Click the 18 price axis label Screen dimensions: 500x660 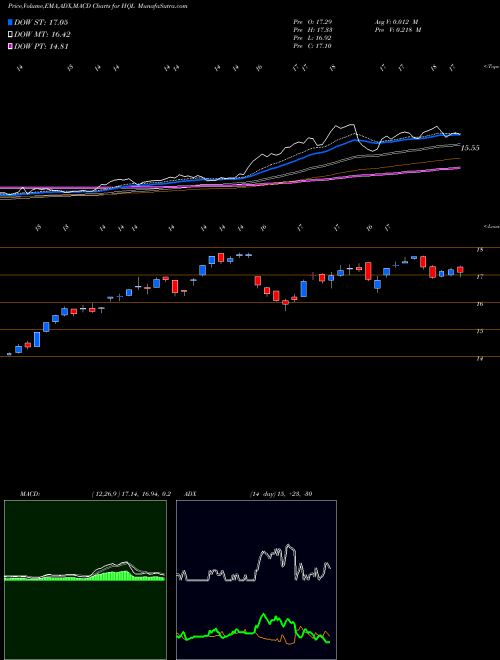[x=479, y=250]
